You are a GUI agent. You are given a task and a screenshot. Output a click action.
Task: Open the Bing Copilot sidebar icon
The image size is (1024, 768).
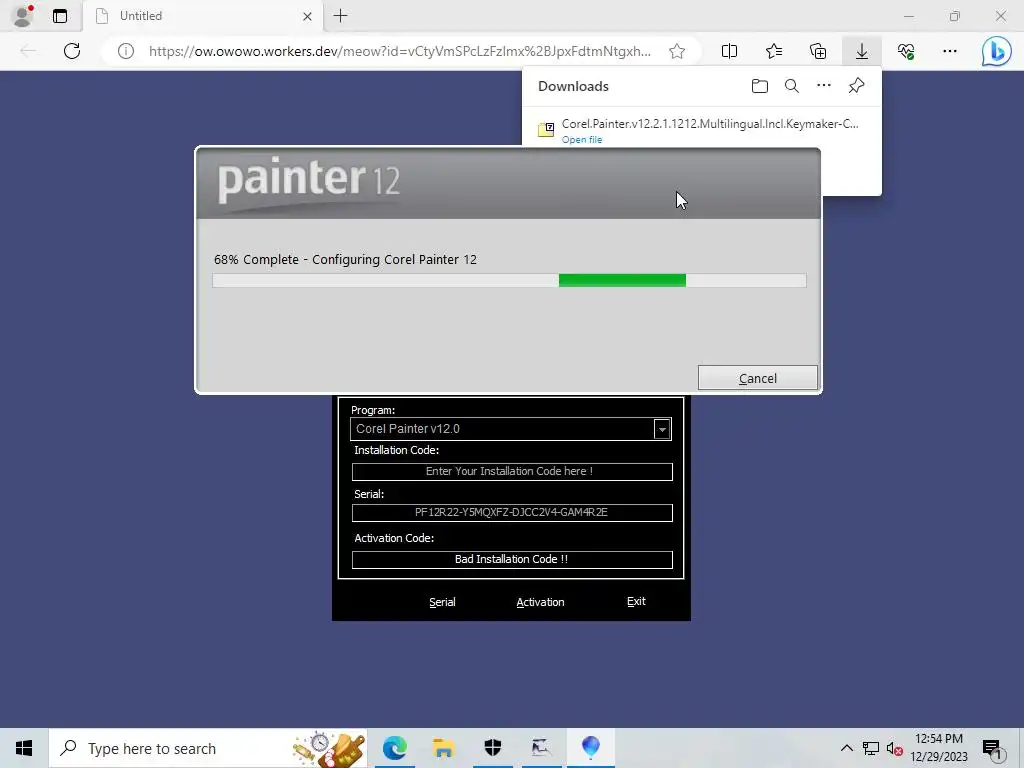(x=997, y=51)
